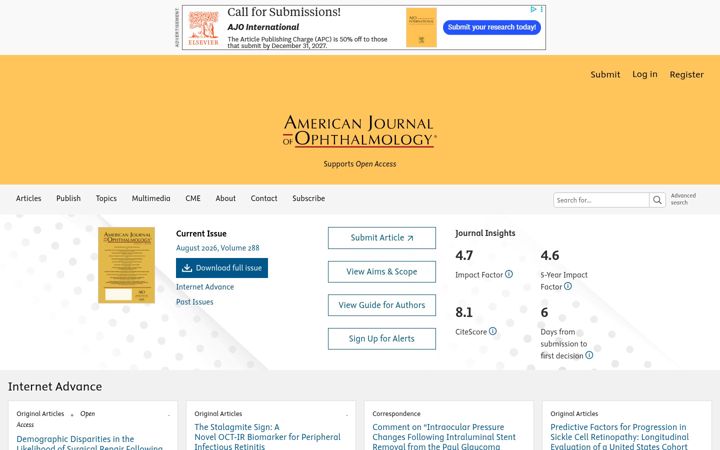Click Supports Open Access text
The height and width of the screenshot is (450, 720).
(360, 164)
